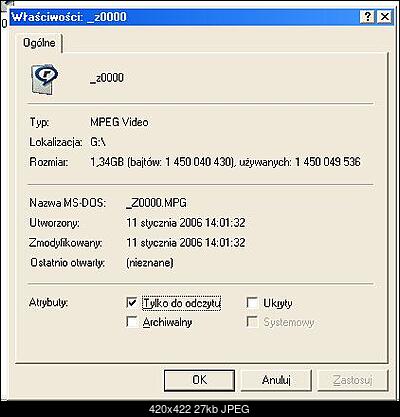Confirm with the OK button
This screenshot has height=417, width=400.
coord(199,380)
